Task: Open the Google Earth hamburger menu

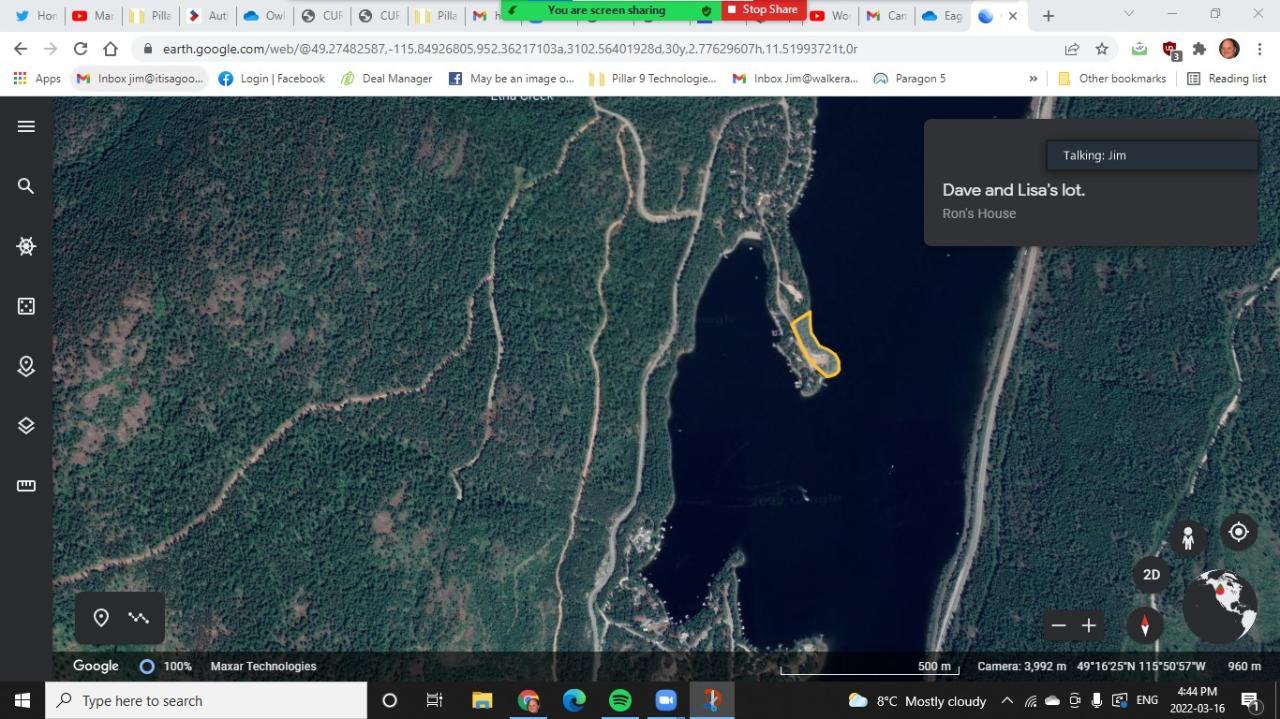Action: (26, 126)
